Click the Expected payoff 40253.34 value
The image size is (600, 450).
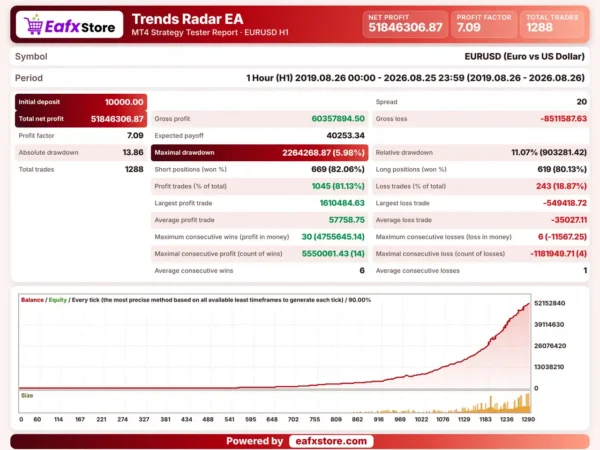[x=346, y=135]
